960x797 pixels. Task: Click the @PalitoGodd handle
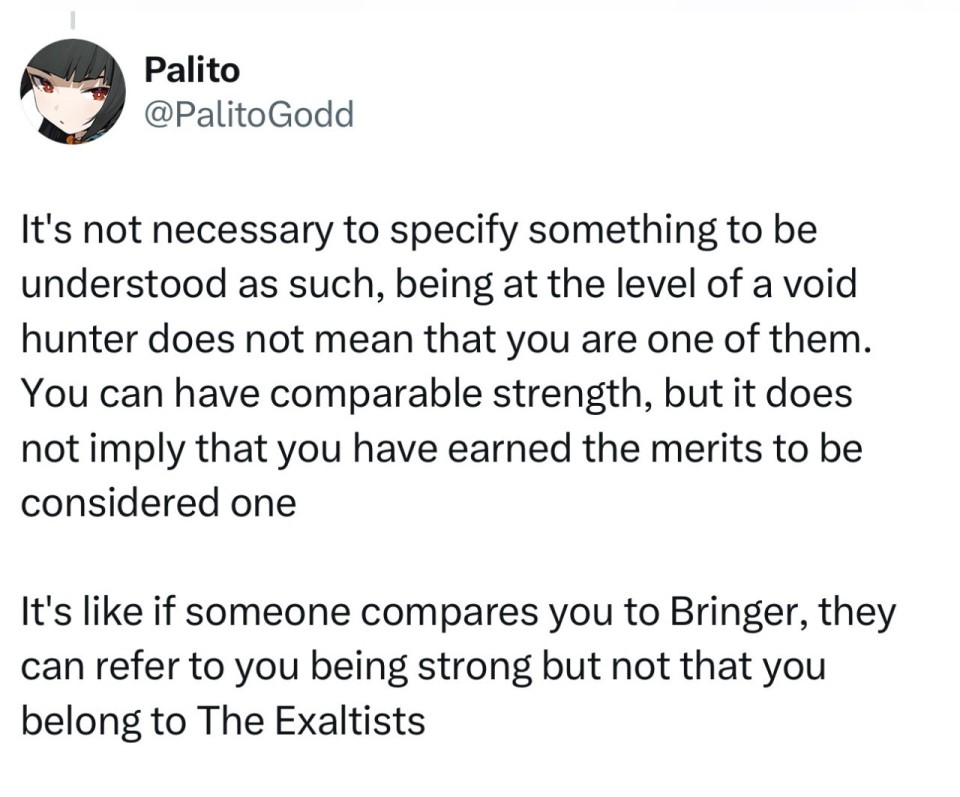point(249,115)
